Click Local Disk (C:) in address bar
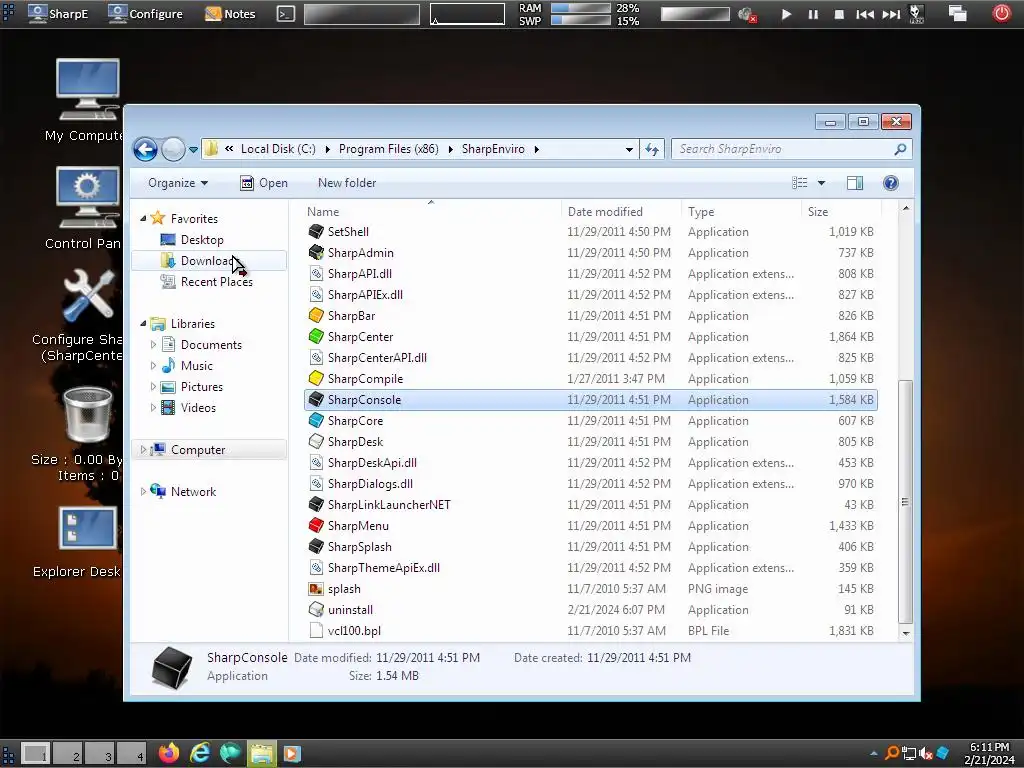1024x768 pixels. pos(278,149)
